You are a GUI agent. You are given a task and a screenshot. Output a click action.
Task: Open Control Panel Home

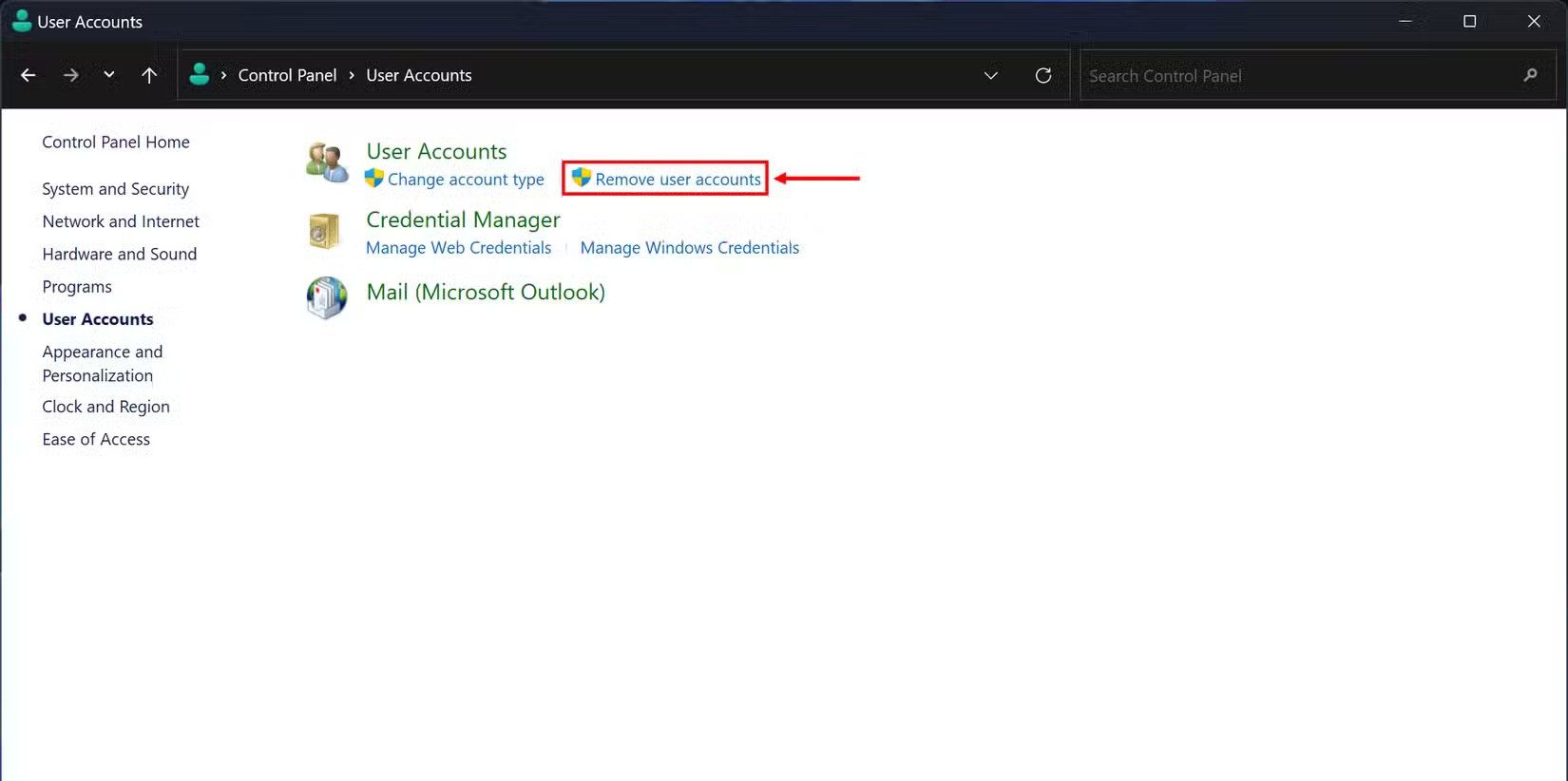pos(116,142)
